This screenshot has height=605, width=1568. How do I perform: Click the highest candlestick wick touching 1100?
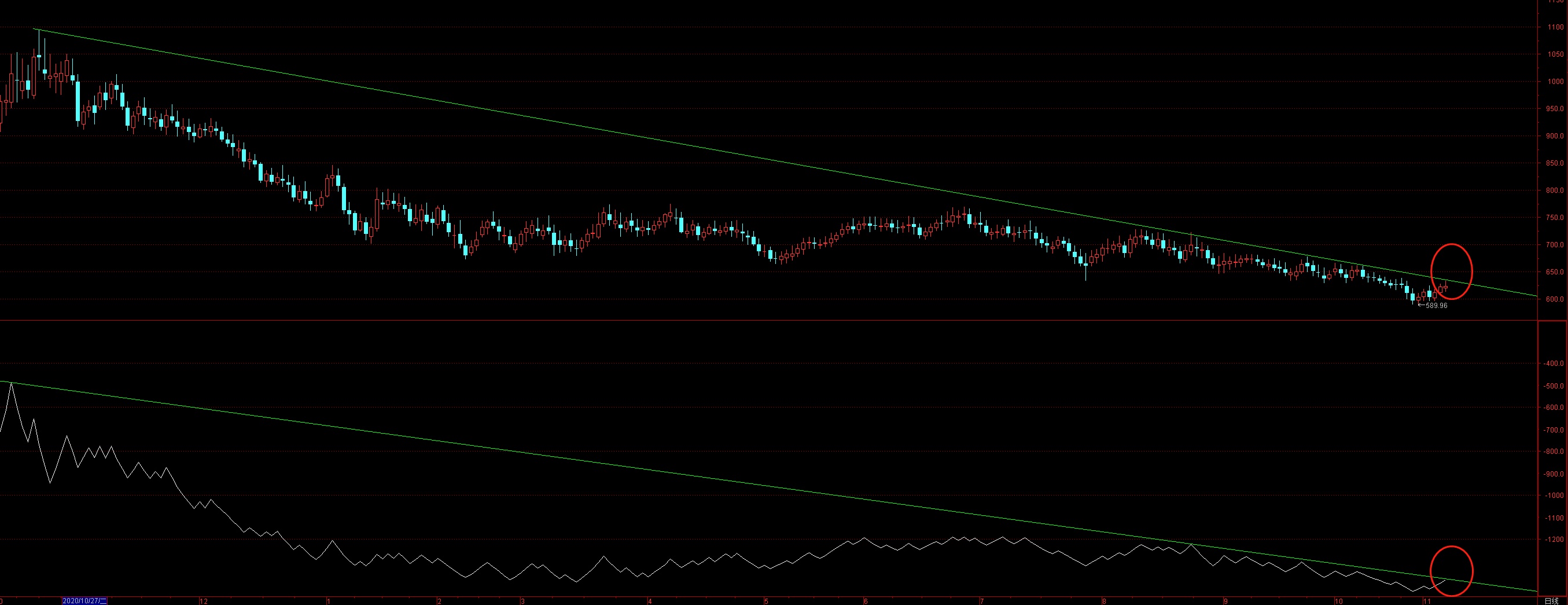pos(39,43)
